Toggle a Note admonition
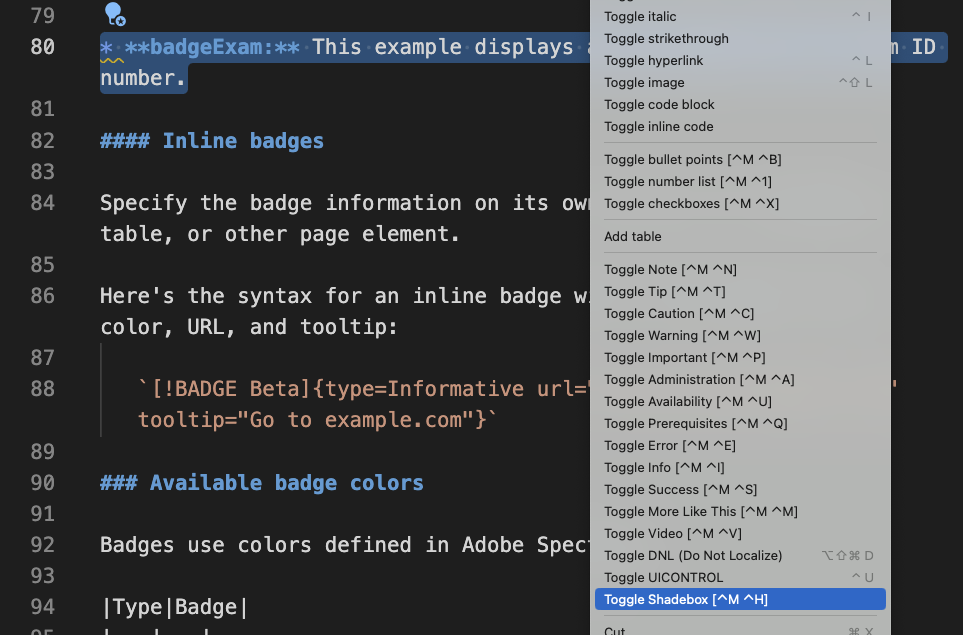Screen dimensions: 963x635 671,269
